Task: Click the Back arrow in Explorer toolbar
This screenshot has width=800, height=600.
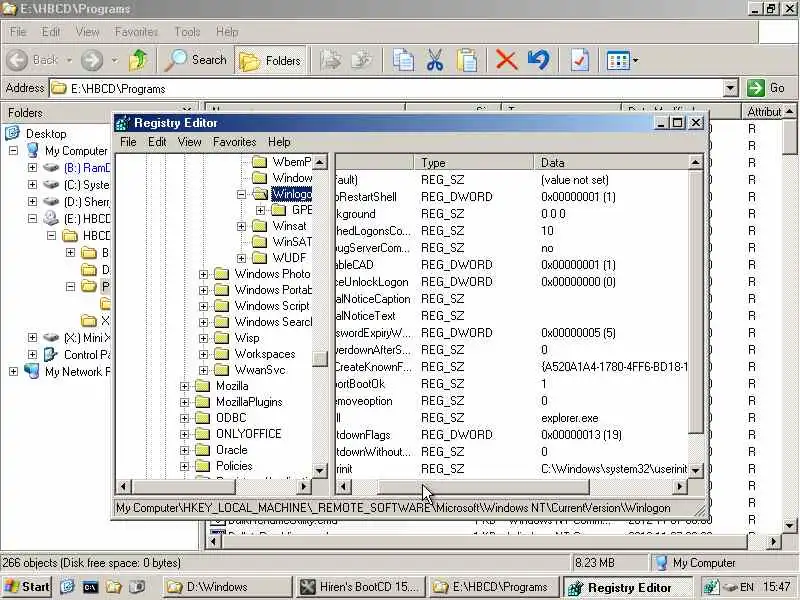Action: click(17, 60)
